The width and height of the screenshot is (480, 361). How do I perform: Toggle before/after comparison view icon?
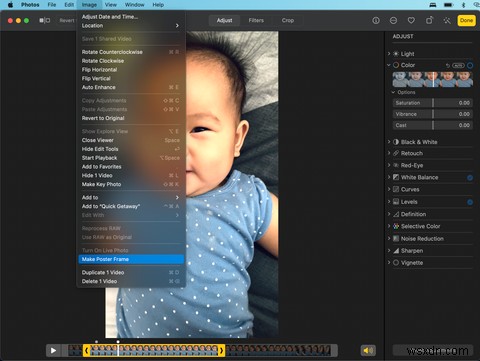point(45,20)
